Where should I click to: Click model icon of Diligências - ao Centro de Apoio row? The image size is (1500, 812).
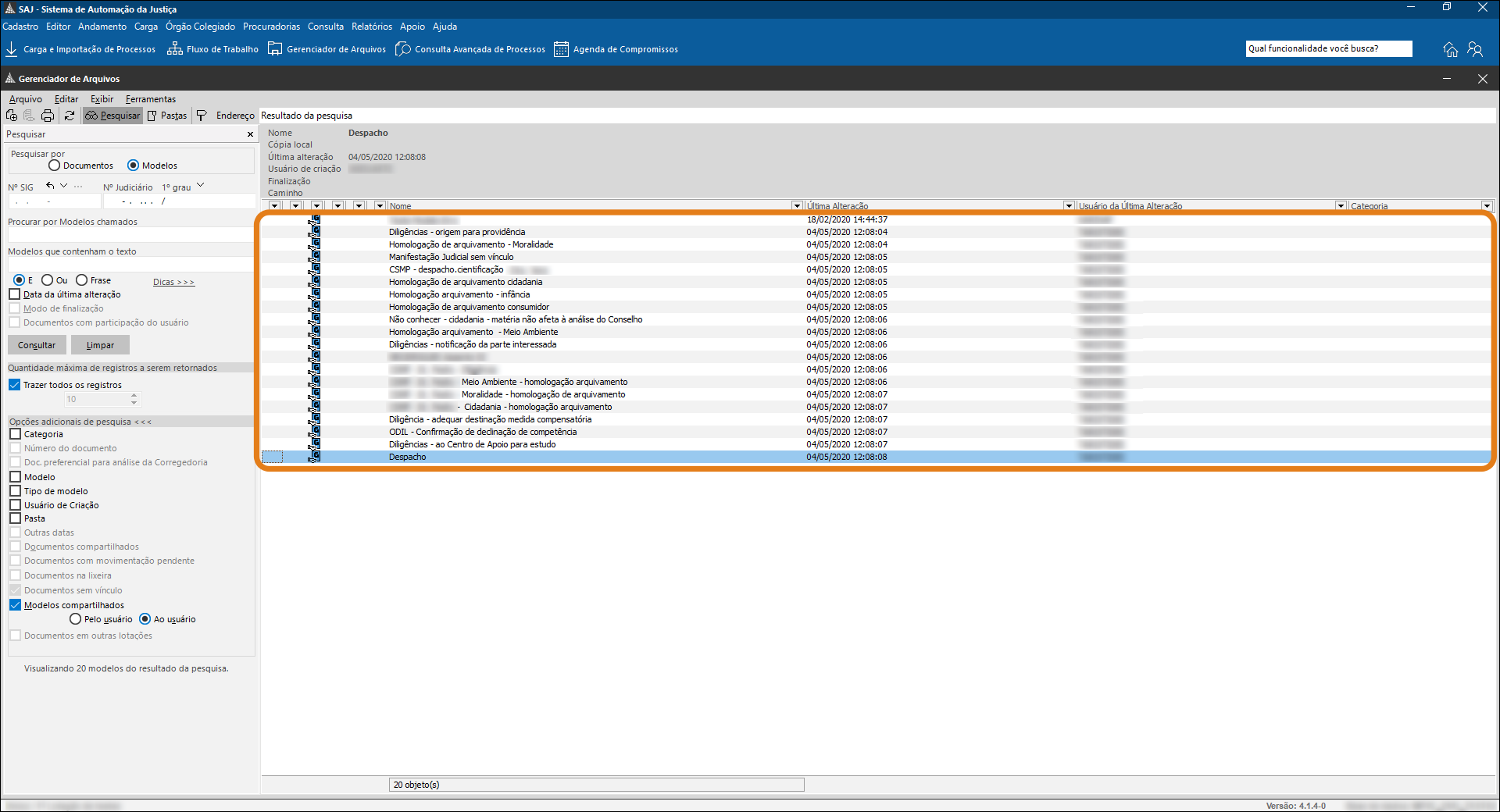[314, 444]
